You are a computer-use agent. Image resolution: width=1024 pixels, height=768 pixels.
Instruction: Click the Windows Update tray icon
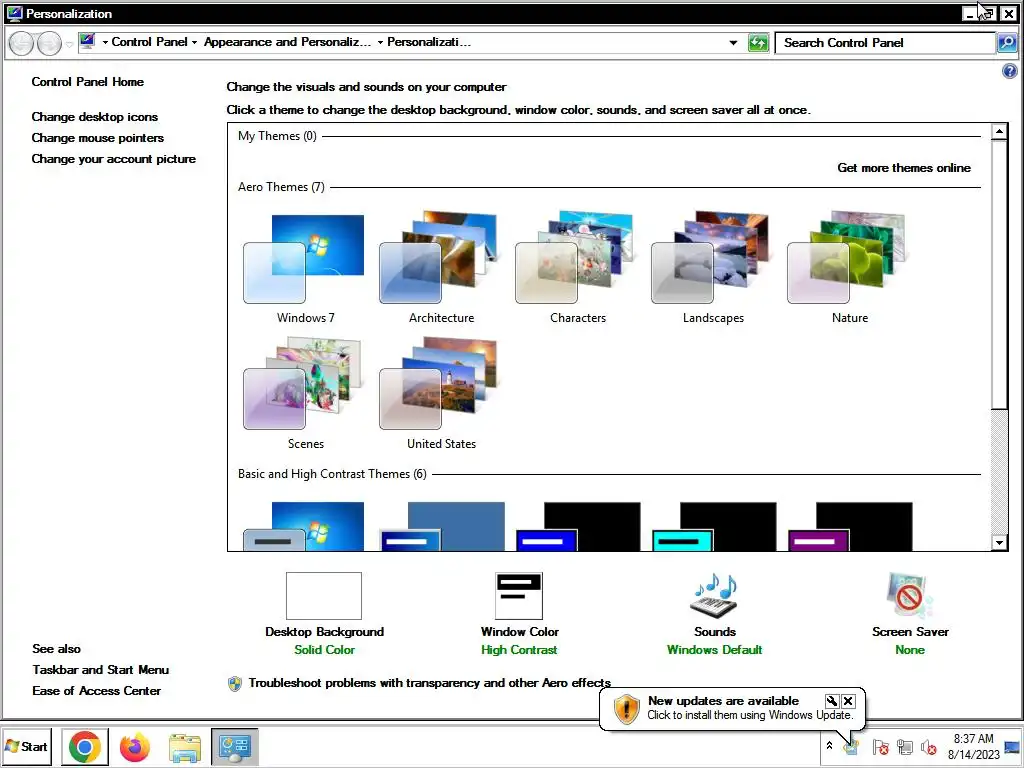852,746
